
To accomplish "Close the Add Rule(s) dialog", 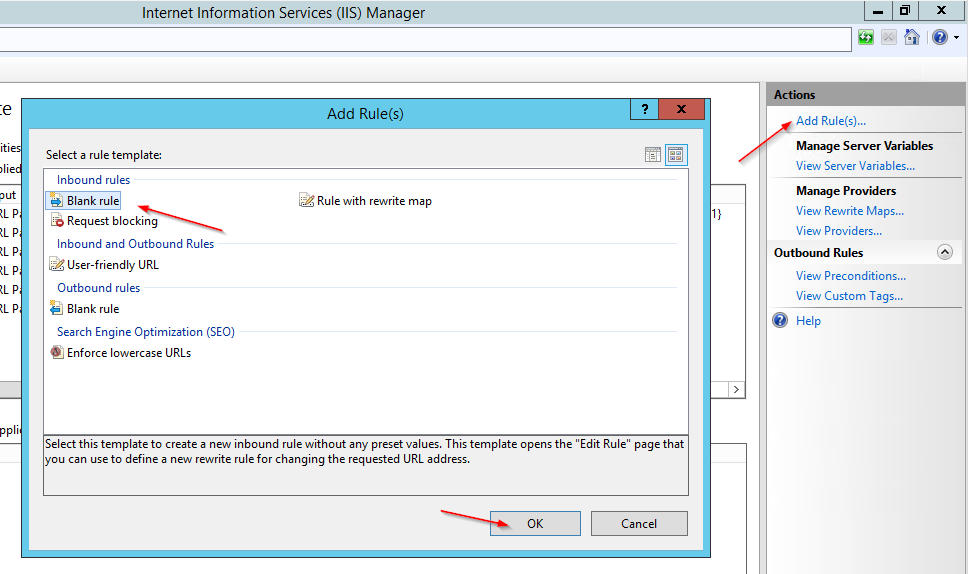I will [x=682, y=109].
